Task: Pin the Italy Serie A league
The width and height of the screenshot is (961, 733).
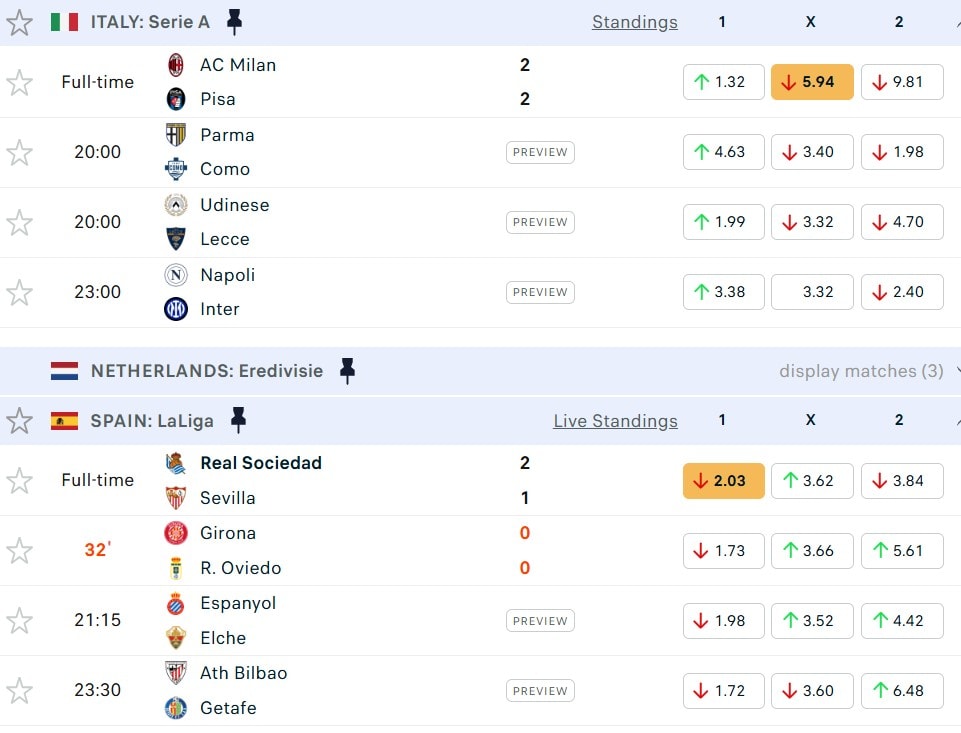Action: point(234,22)
